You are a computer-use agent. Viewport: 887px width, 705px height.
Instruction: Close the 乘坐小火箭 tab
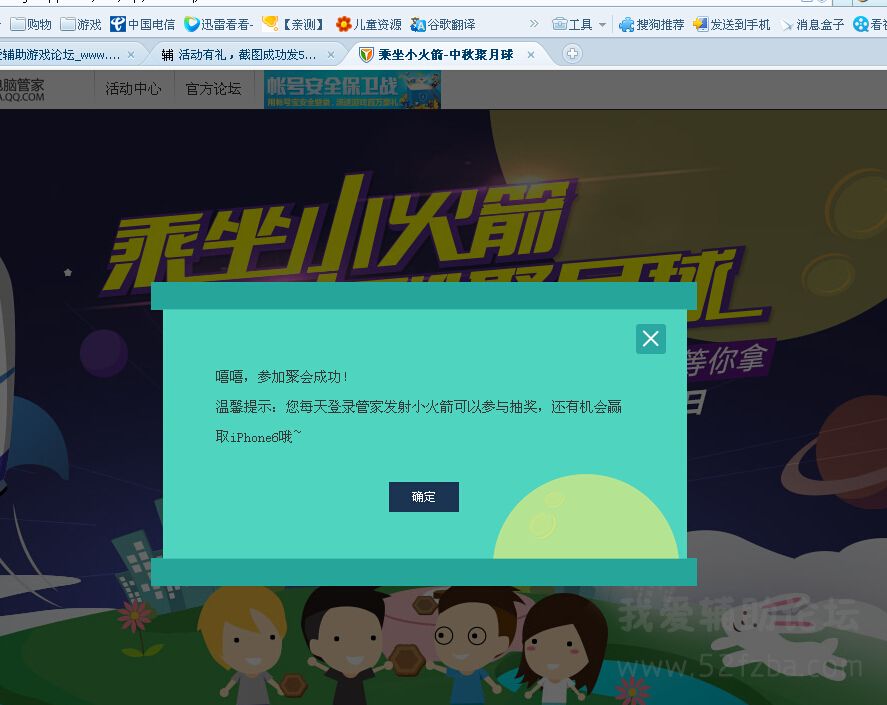tap(531, 55)
